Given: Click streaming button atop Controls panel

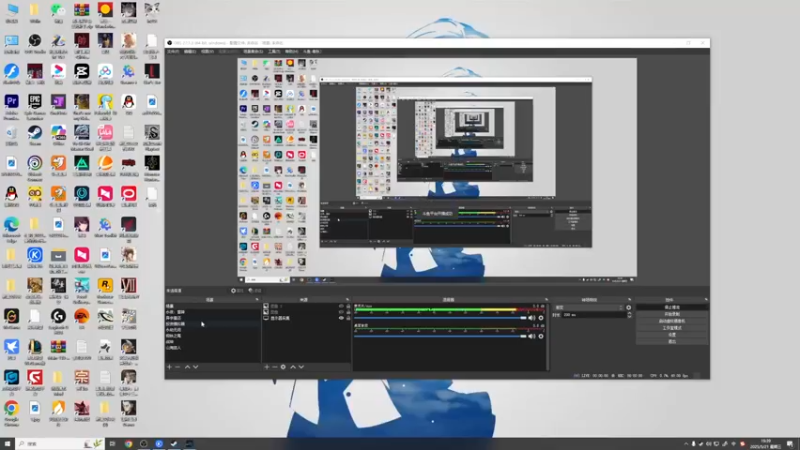Looking at the screenshot, I should tap(672, 308).
